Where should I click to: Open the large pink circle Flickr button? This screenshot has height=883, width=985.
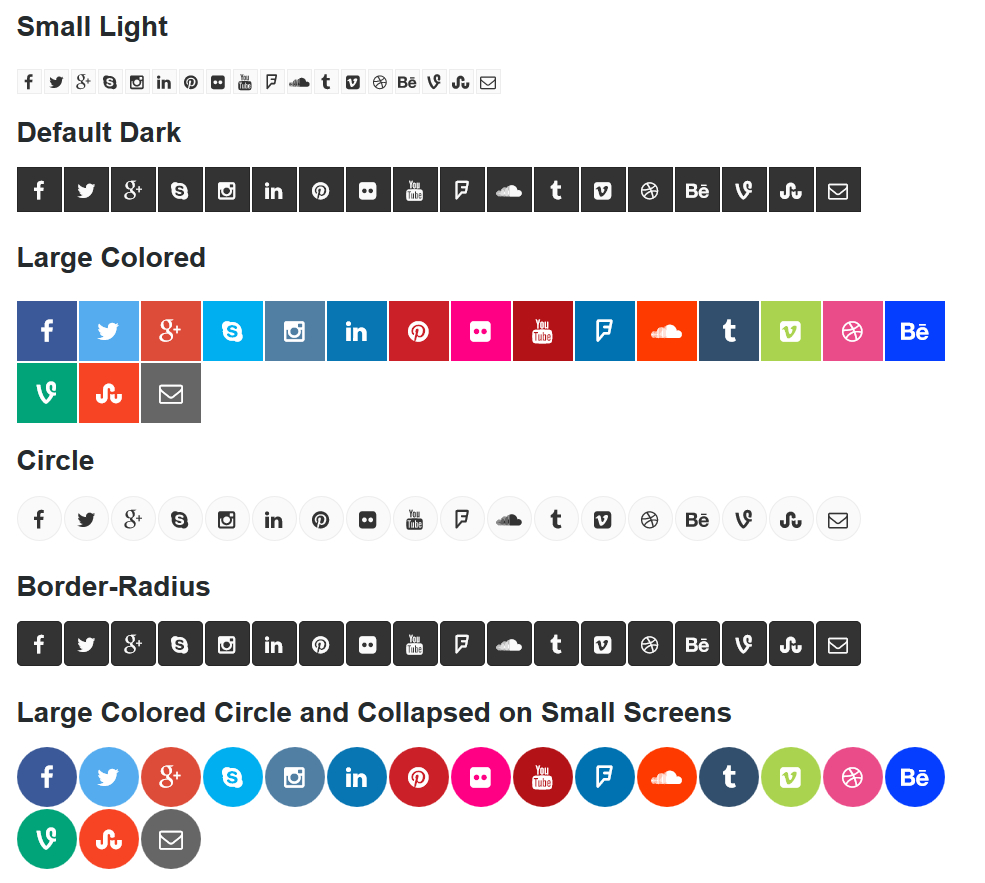tap(481, 777)
